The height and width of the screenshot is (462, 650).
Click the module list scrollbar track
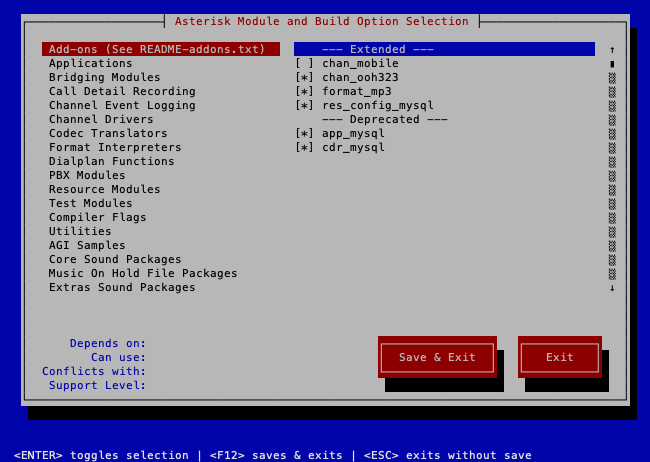click(612, 176)
